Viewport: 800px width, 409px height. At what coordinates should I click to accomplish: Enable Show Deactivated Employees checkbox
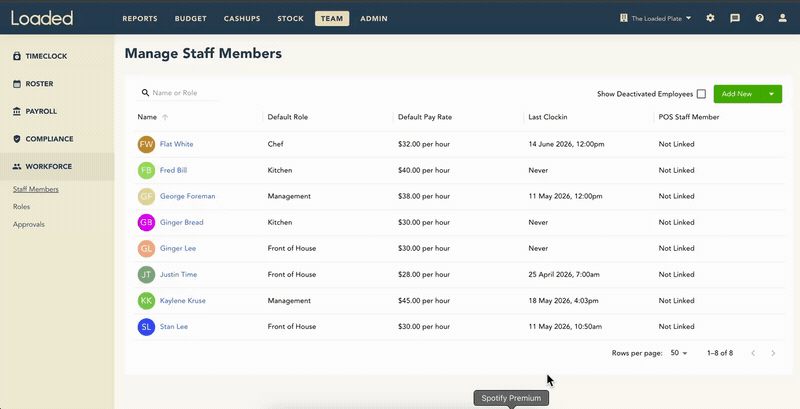pos(702,94)
